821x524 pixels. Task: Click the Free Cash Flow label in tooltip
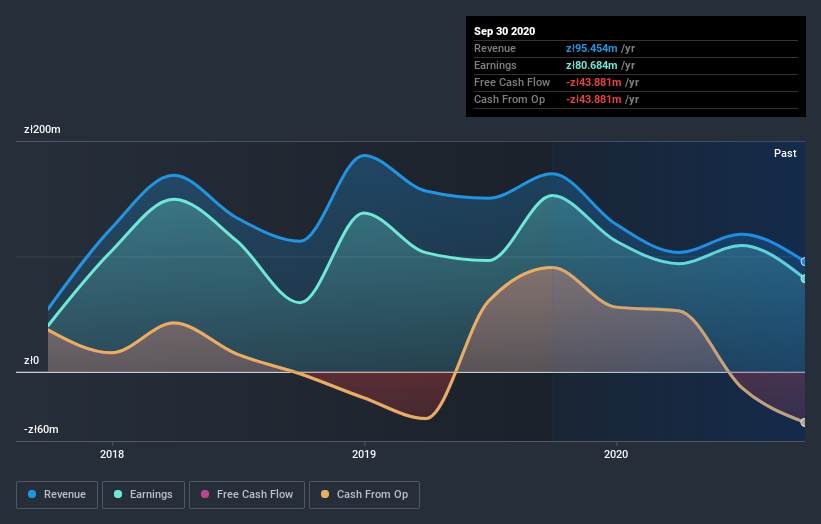(x=512, y=82)
